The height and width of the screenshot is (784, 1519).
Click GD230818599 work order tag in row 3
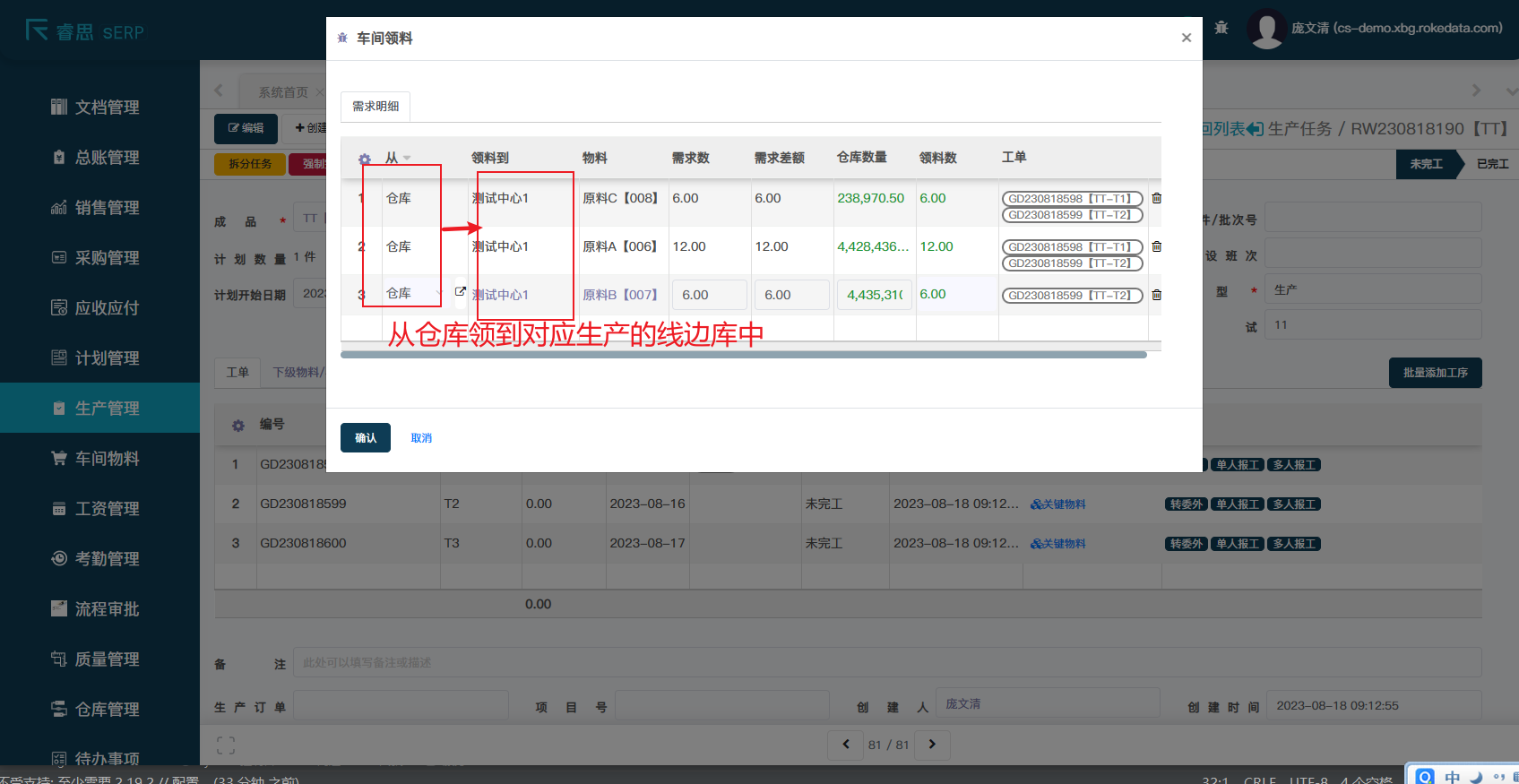coord(1071,296)
